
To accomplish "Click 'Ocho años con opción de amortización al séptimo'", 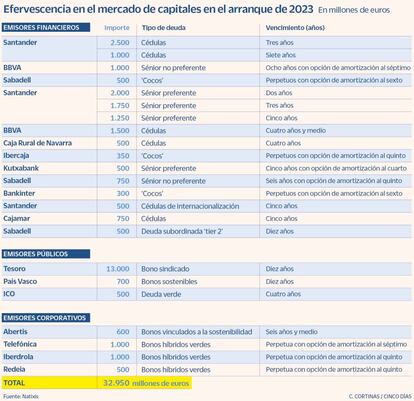I will click(338, 68).
